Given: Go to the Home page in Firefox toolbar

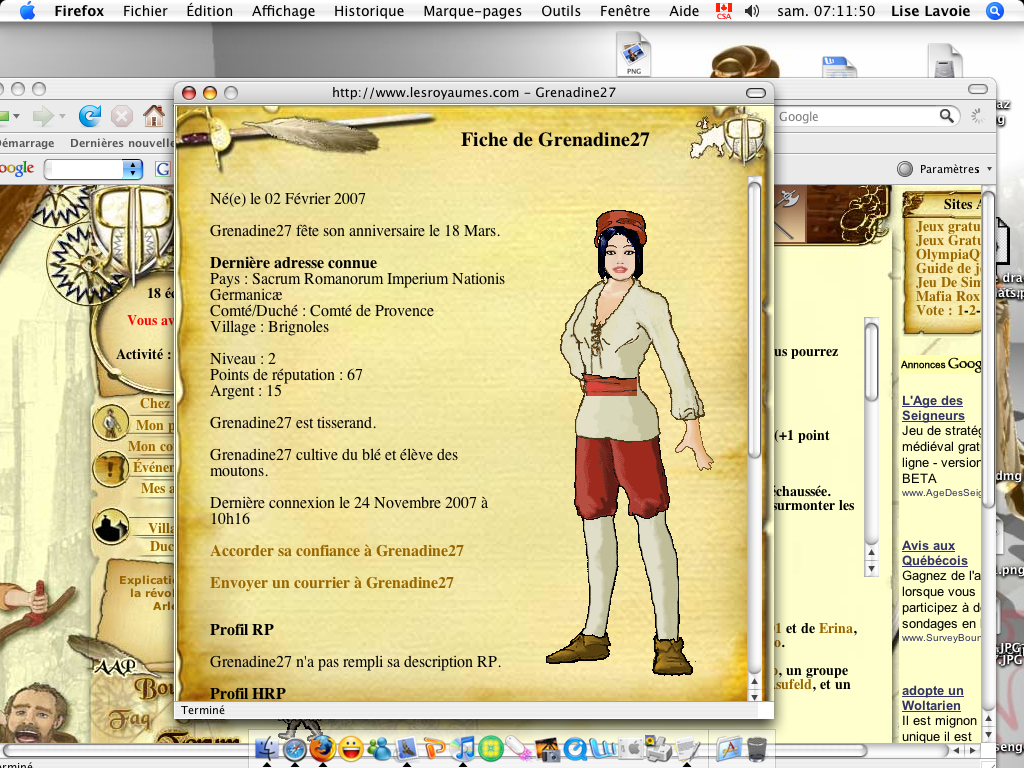Looking at the screenshot, I should pyautogui.click(x=154, y=116).
